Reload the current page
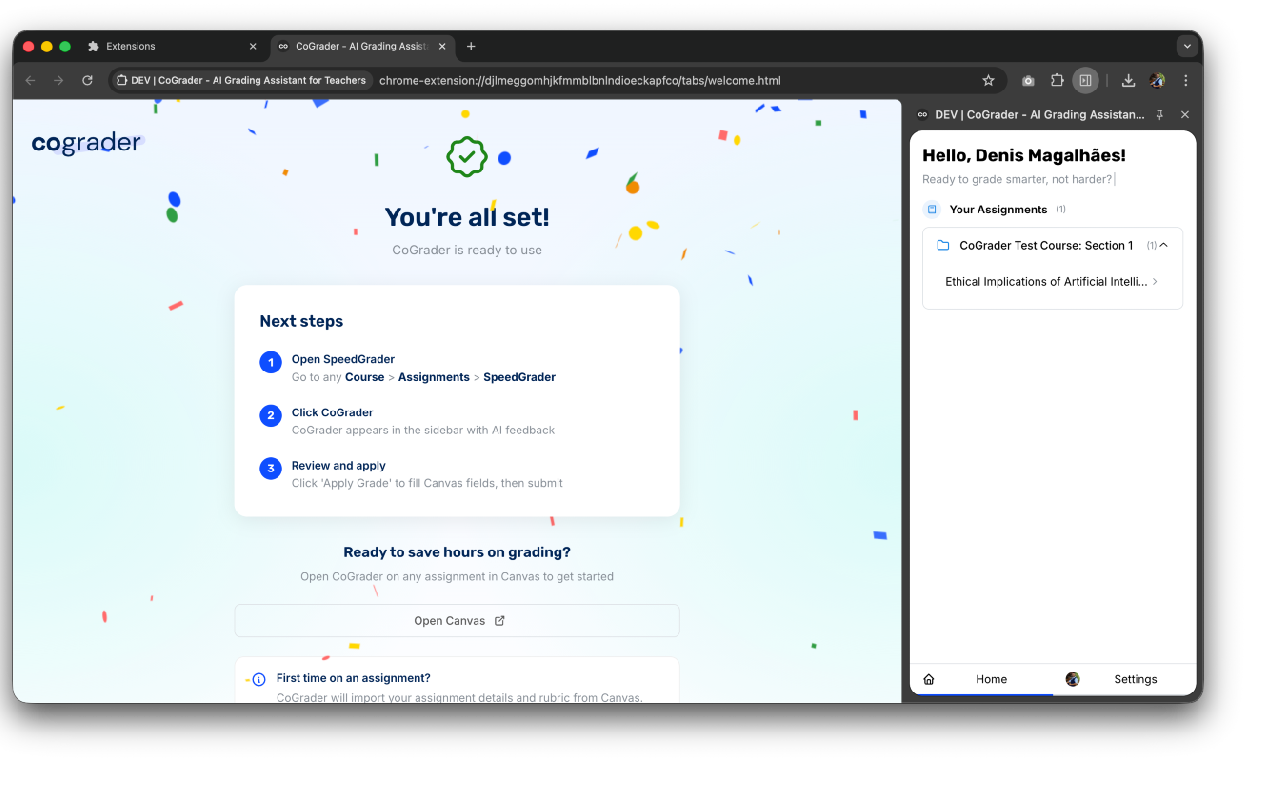Screen dimensions: 1280x800 [88, 80]
